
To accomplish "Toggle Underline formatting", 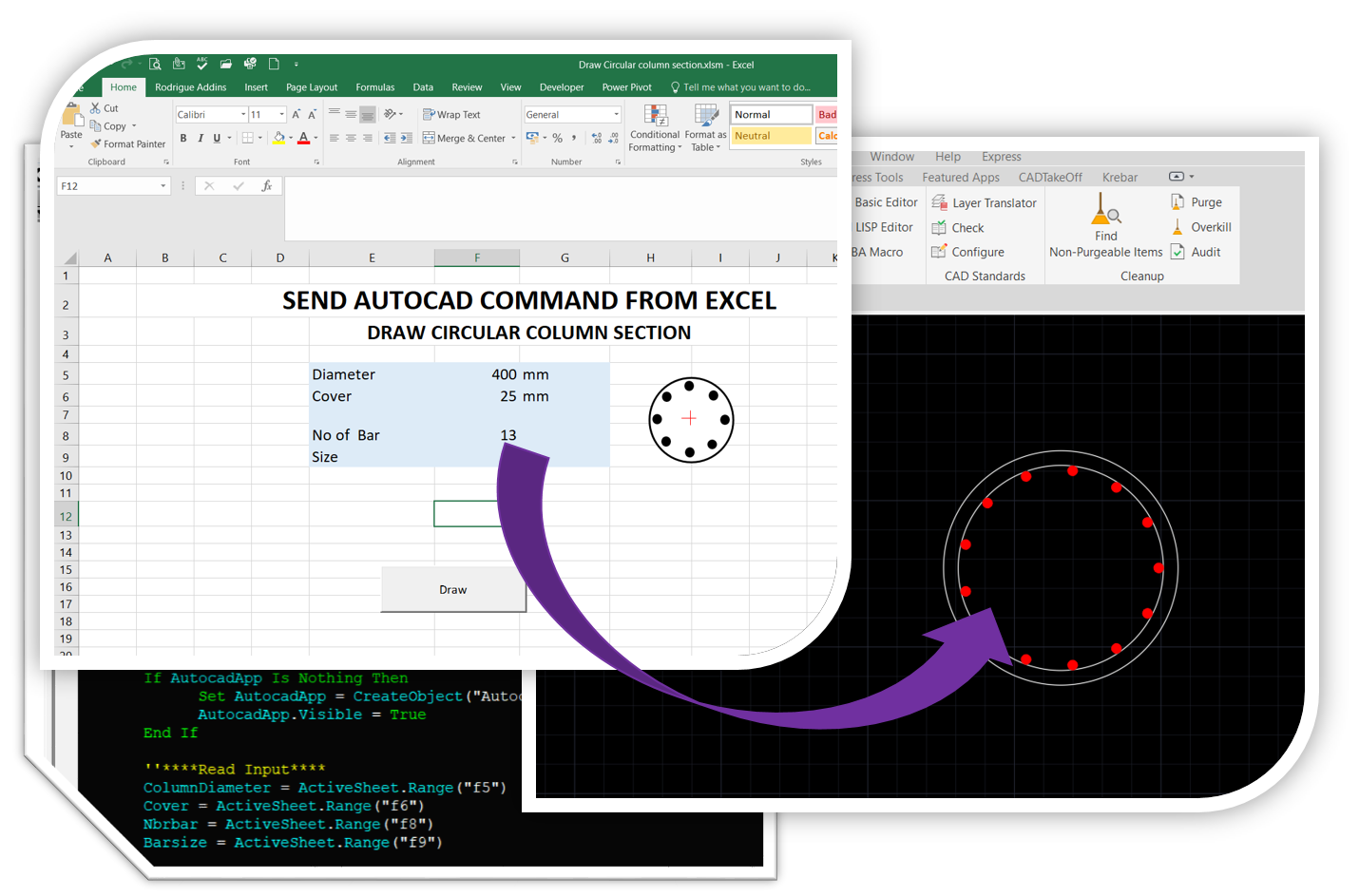I will 217,138.
